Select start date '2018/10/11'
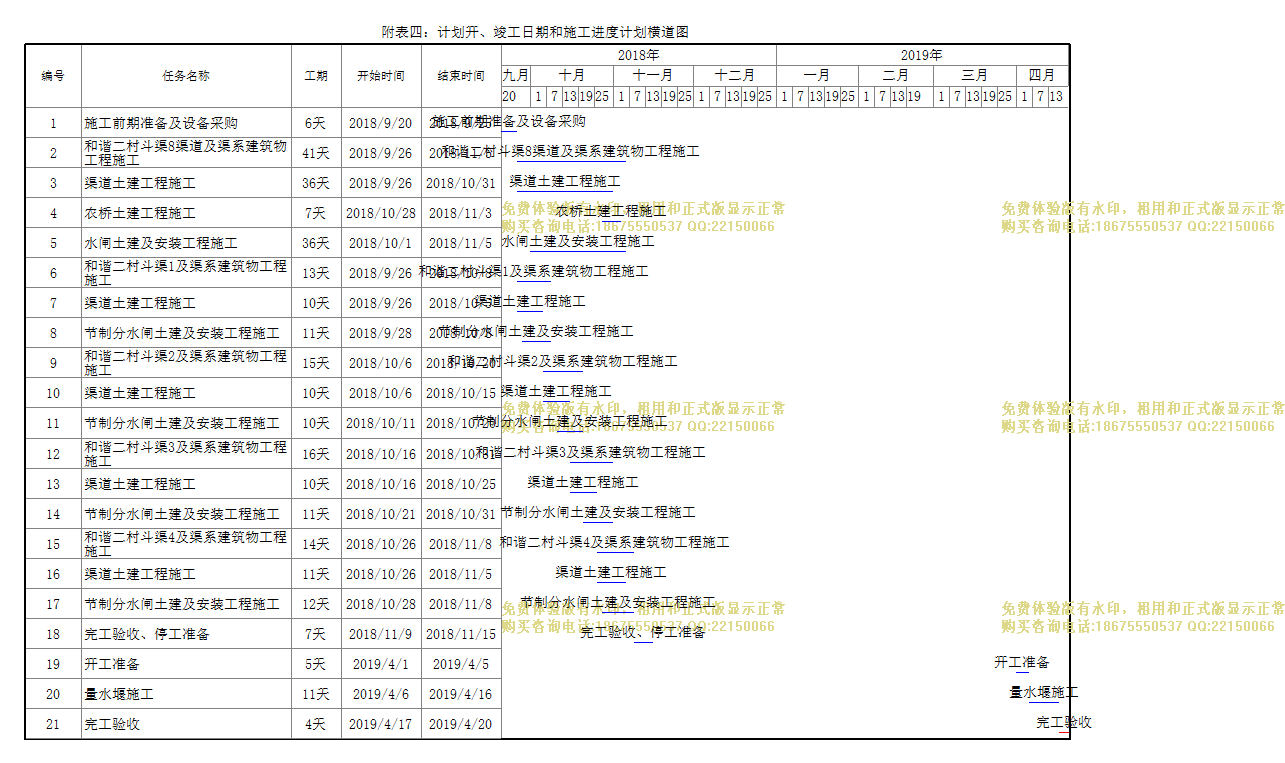1285x763 pixels. (381, 423)
